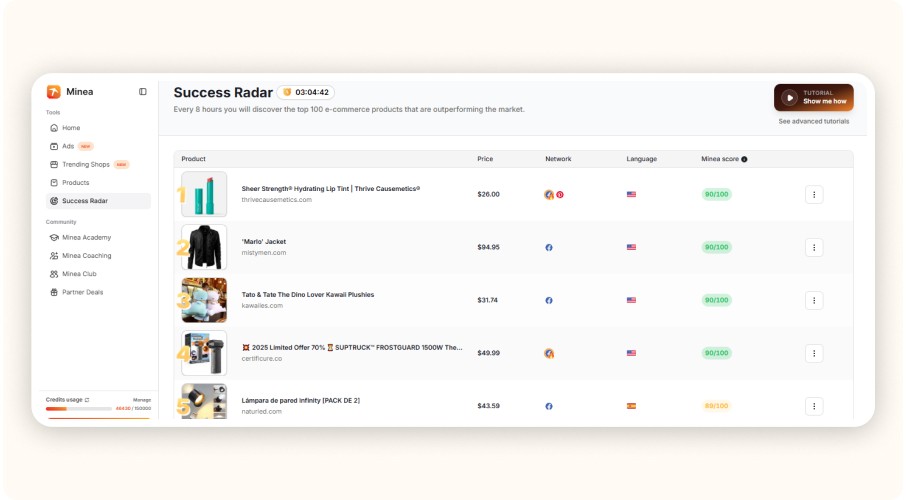
Task: Open options menu for SUPTRUCK FROSTGUARD row
Action: pyautogui.click(x=814, y=353)
